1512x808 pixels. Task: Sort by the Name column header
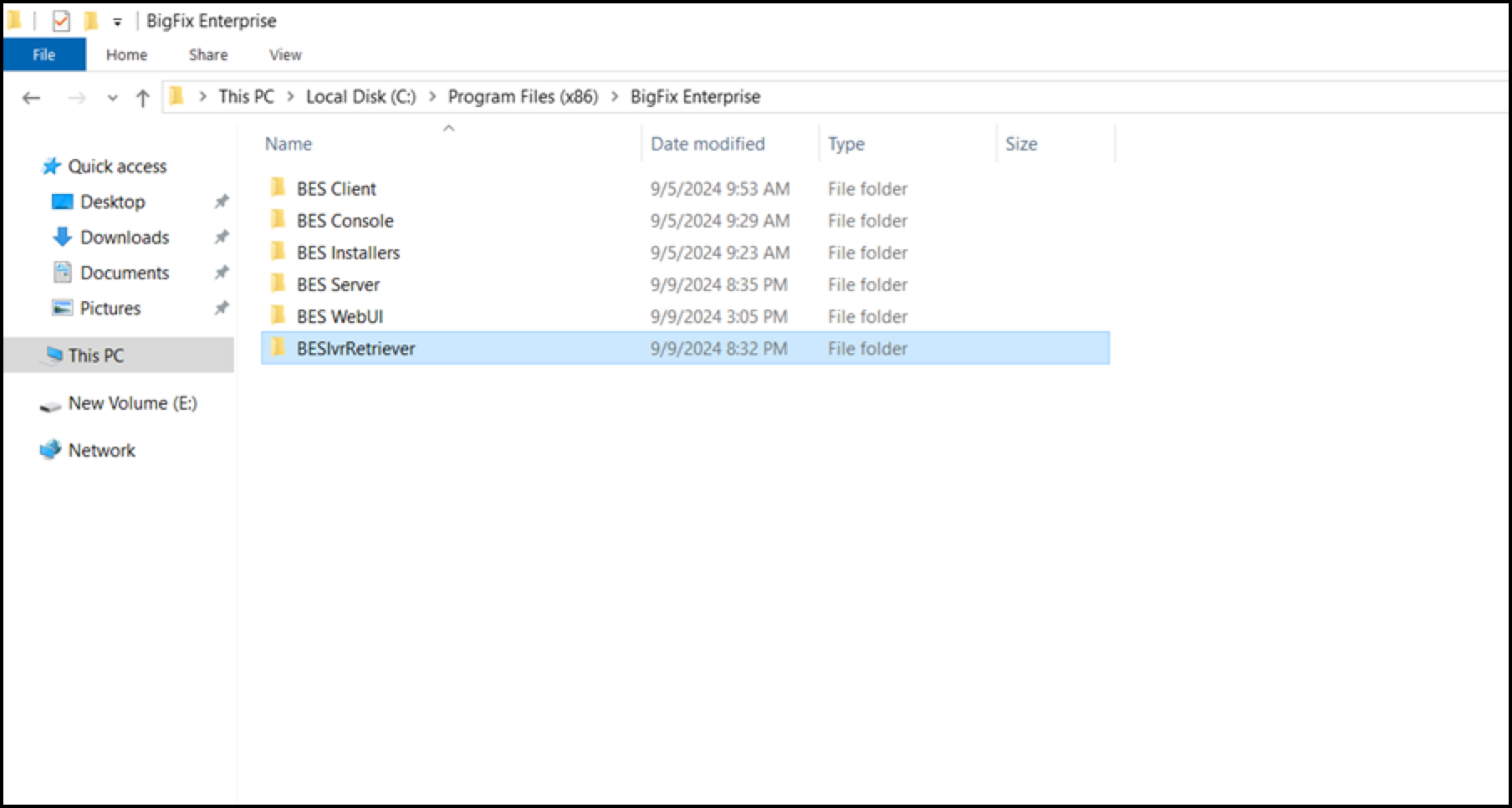[289, 144]
